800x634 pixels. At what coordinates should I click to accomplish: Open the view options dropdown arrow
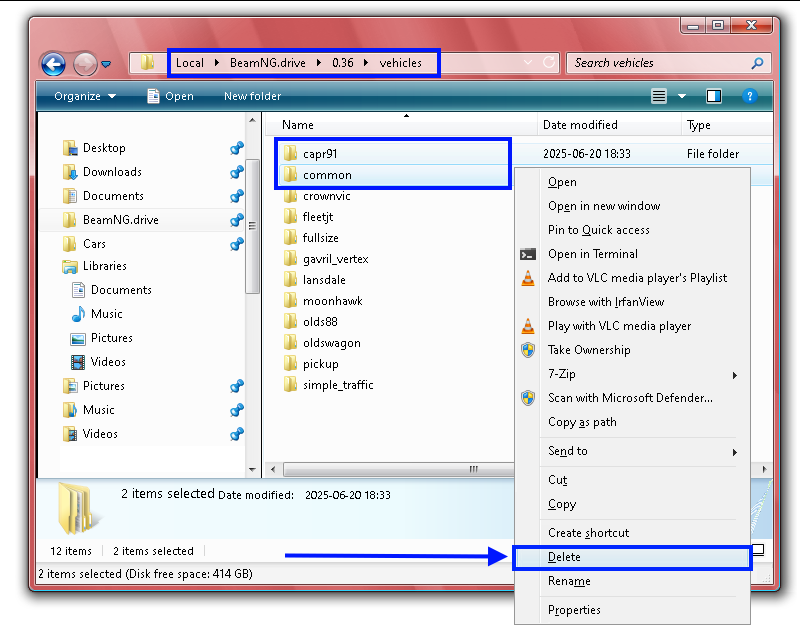pyautogui.click(x=682, y=96)
